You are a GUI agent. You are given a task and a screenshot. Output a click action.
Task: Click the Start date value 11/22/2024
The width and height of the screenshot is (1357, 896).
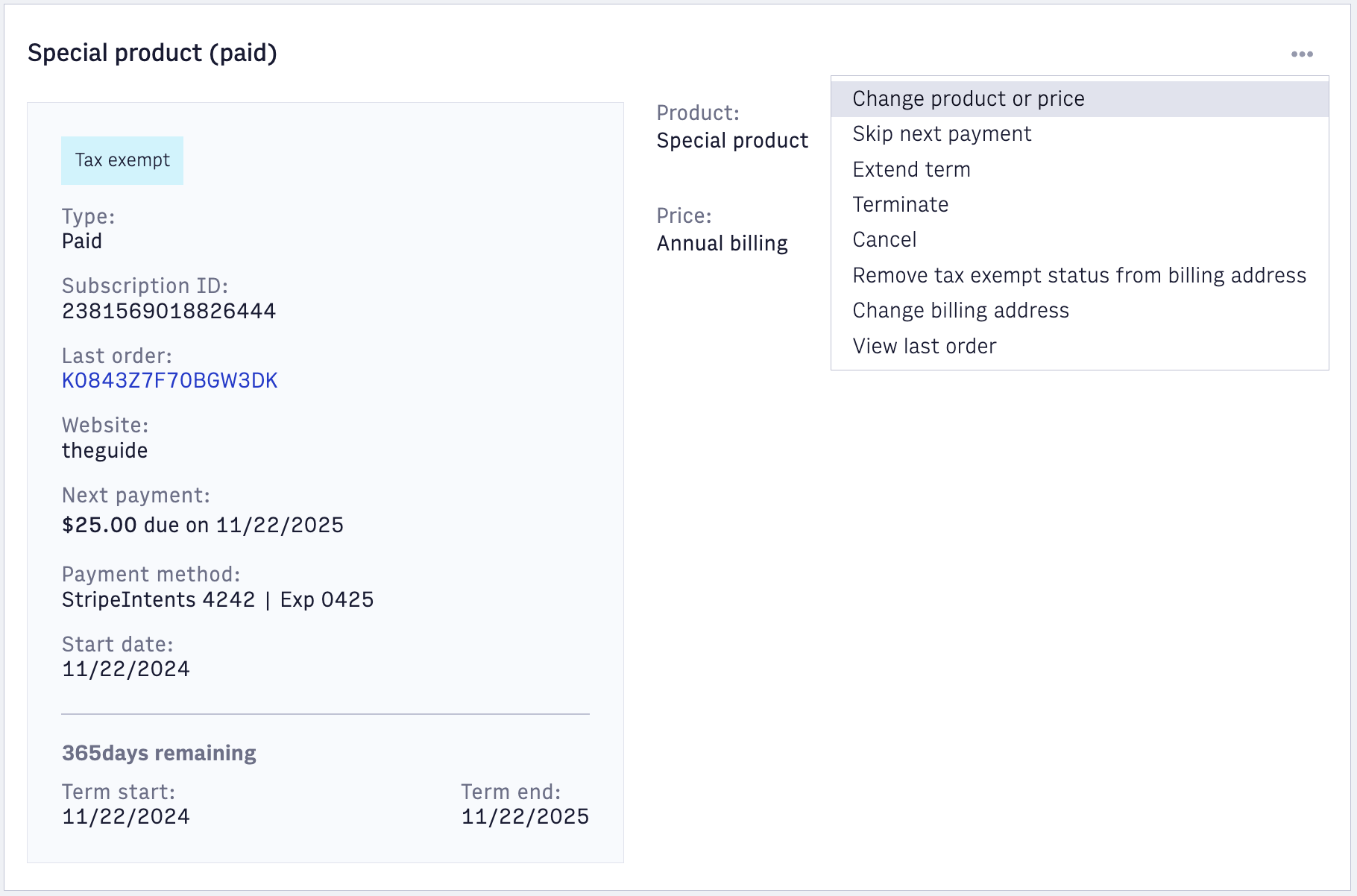(126, 669)
